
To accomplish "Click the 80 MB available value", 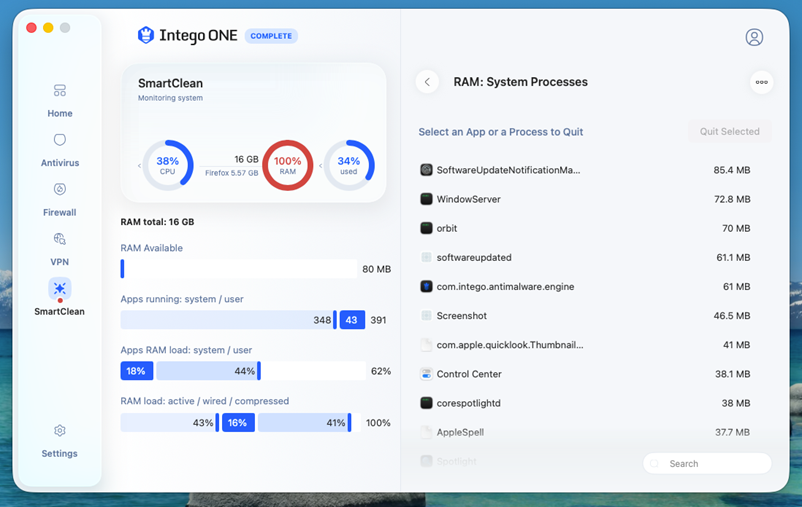I will coord(376,269).
